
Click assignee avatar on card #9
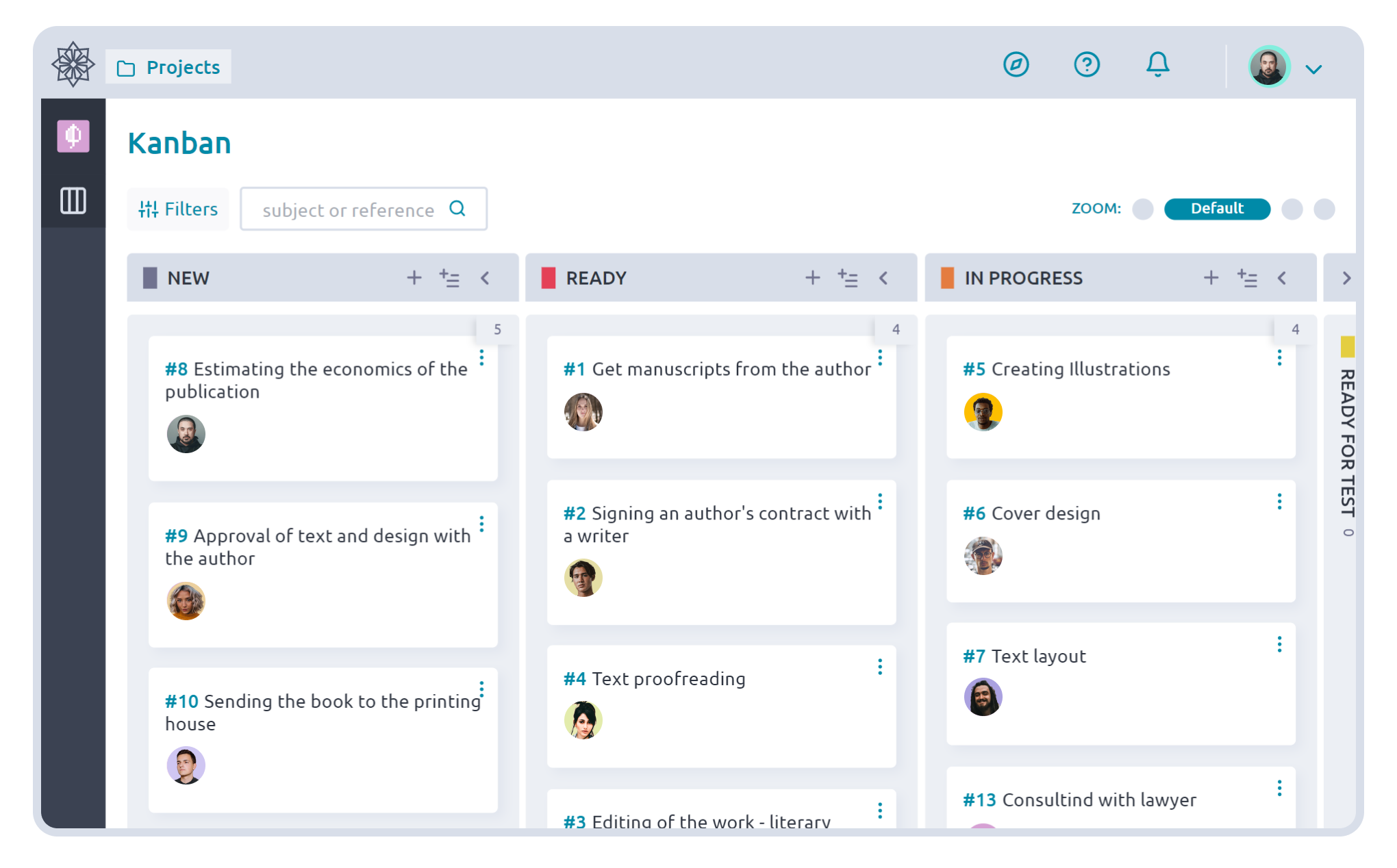pos(186,600)
